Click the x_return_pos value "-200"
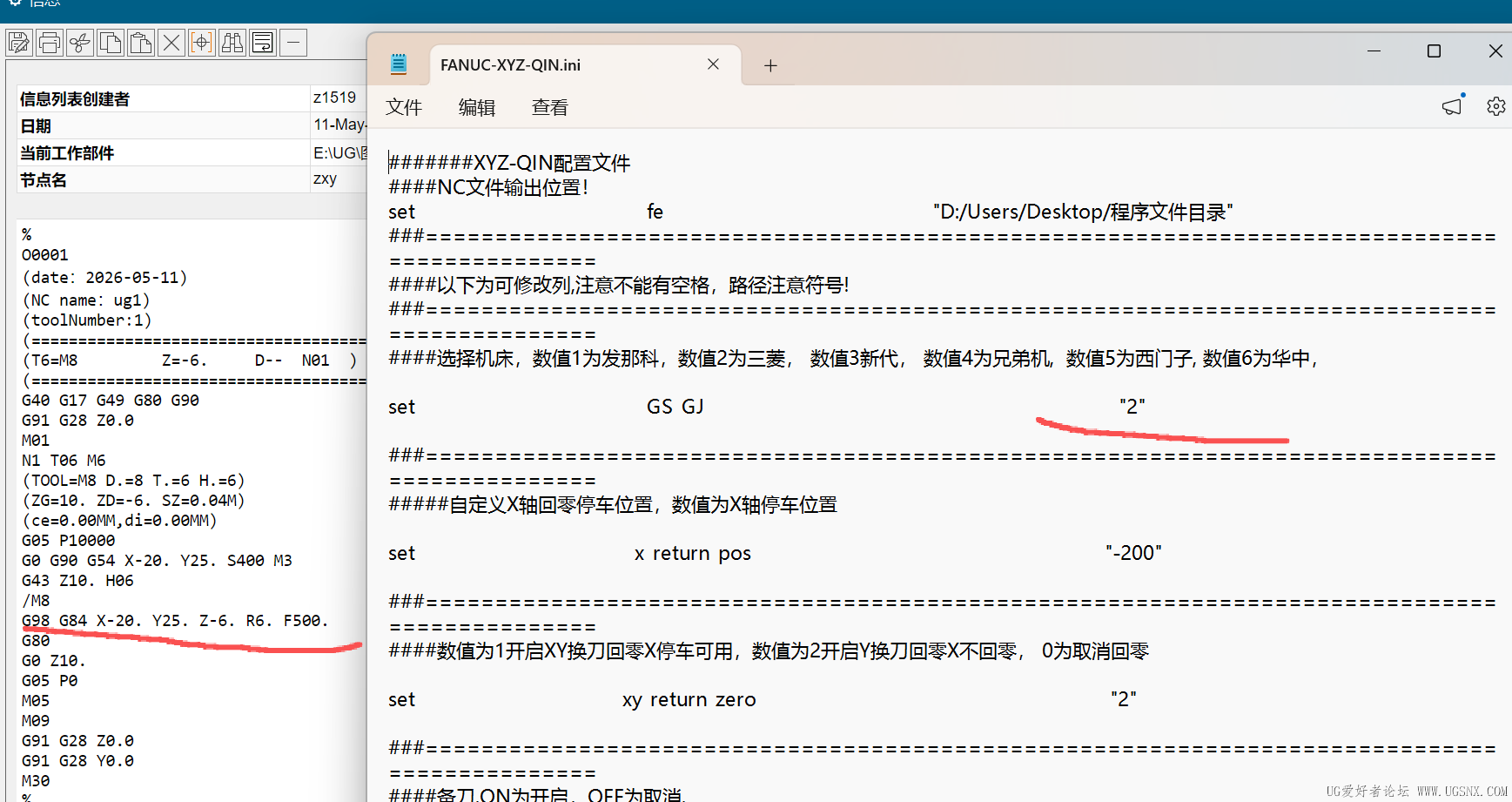Image resolution: width=1512 pixels, height=802 pixels. click(1133, 553)
